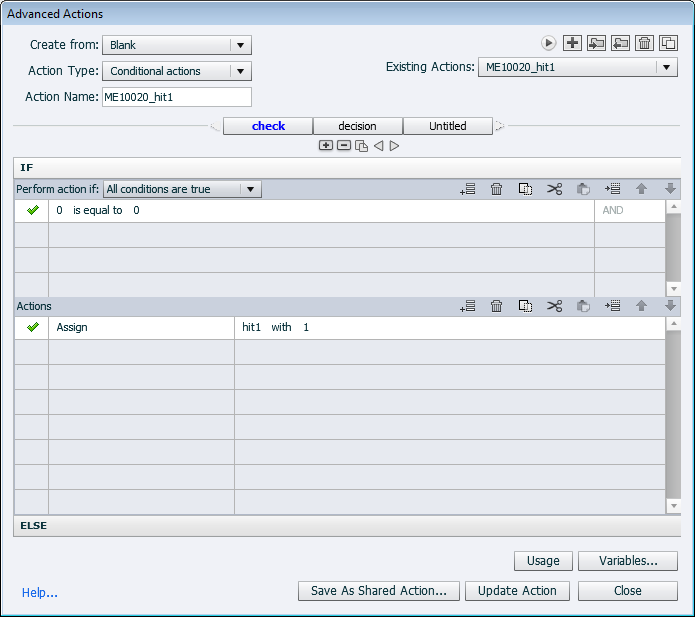The image size is (695, 617).
Task: Copy the action row in Actions toolbar
Action: pyautogui.click(x=525, y=306)
